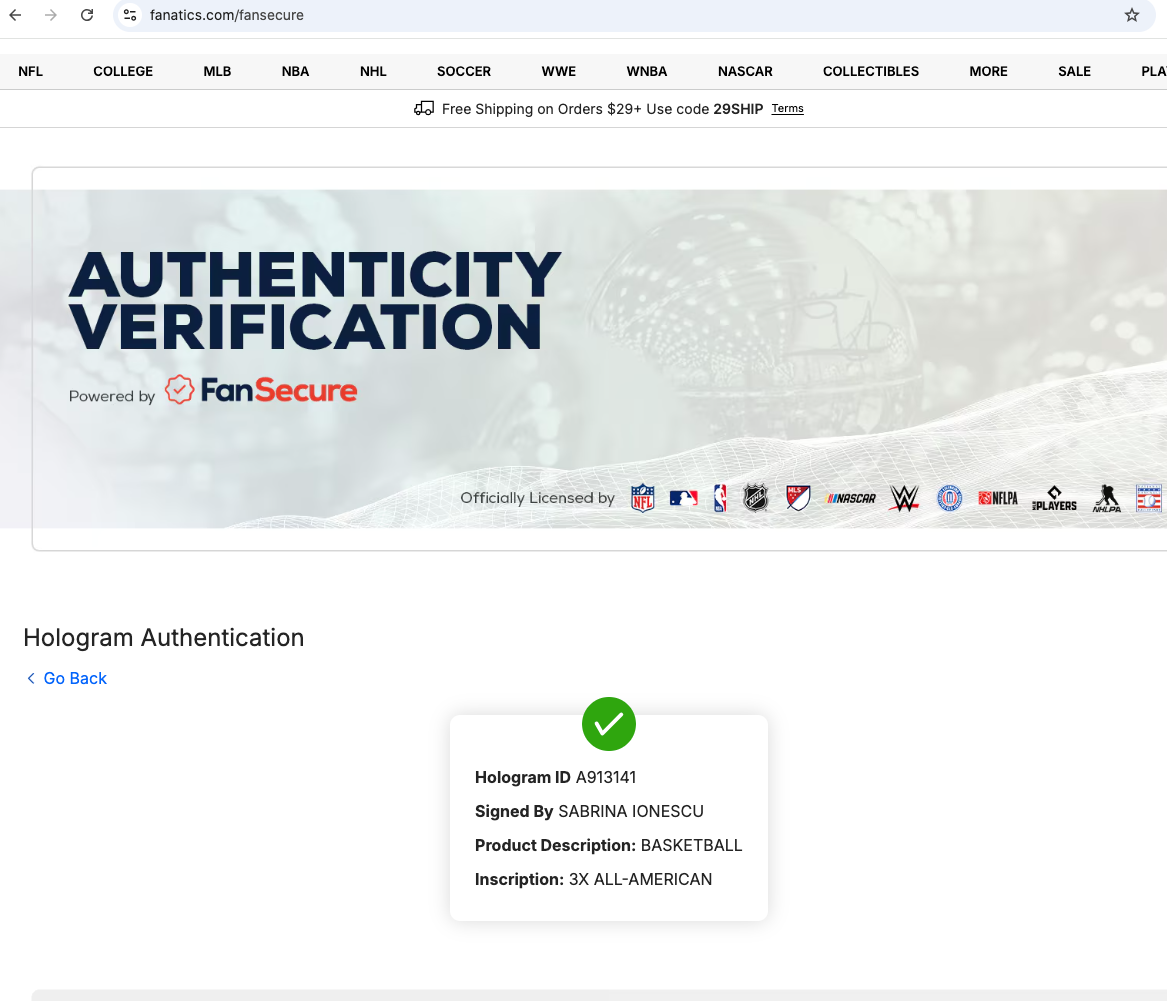Image resolution: width=1167 pixels, height=1001 pixels.
Task: Open the SALE navigation item
Action: [1074, 71]
